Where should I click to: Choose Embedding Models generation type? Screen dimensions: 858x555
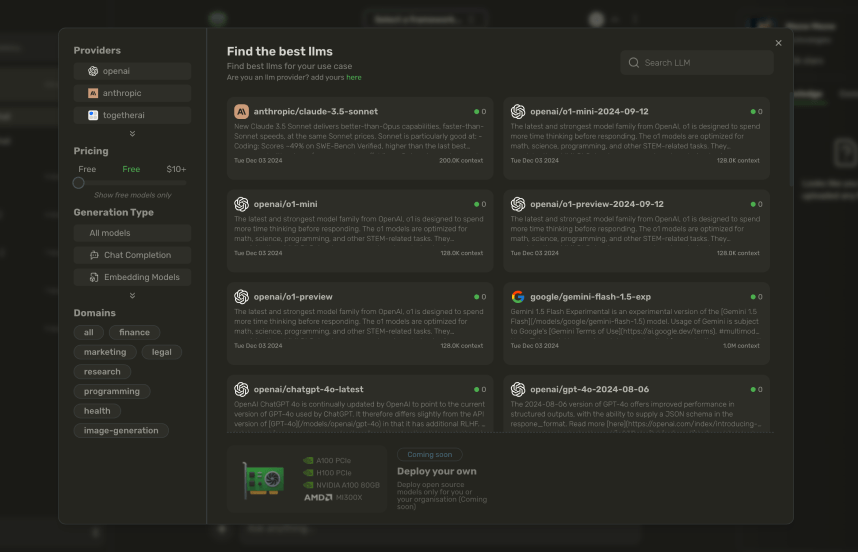click(x=132, y=278)
